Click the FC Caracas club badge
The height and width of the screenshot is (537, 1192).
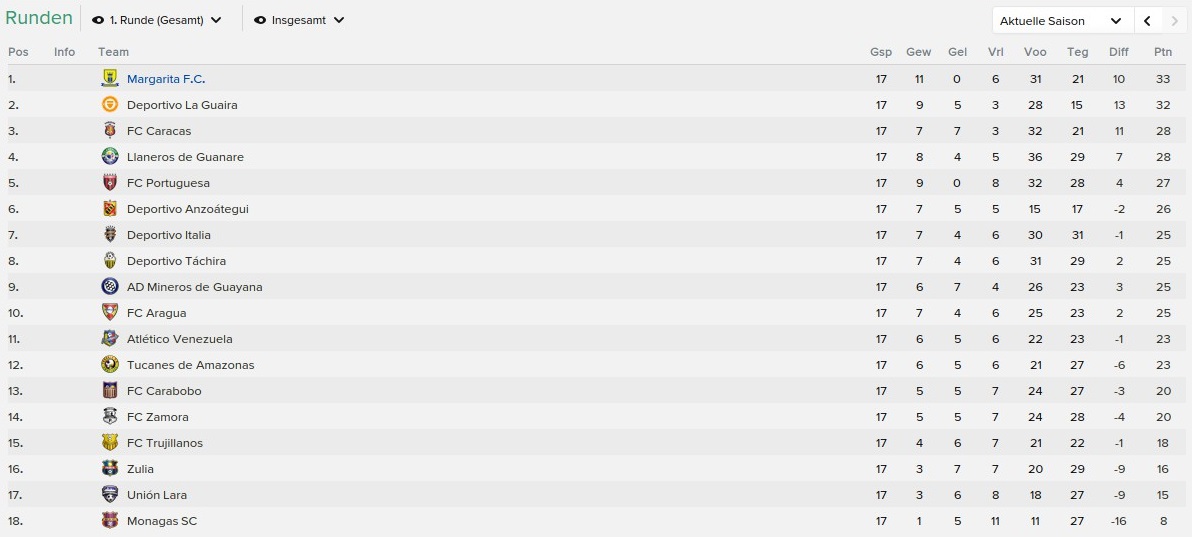(x=110, y=130)
